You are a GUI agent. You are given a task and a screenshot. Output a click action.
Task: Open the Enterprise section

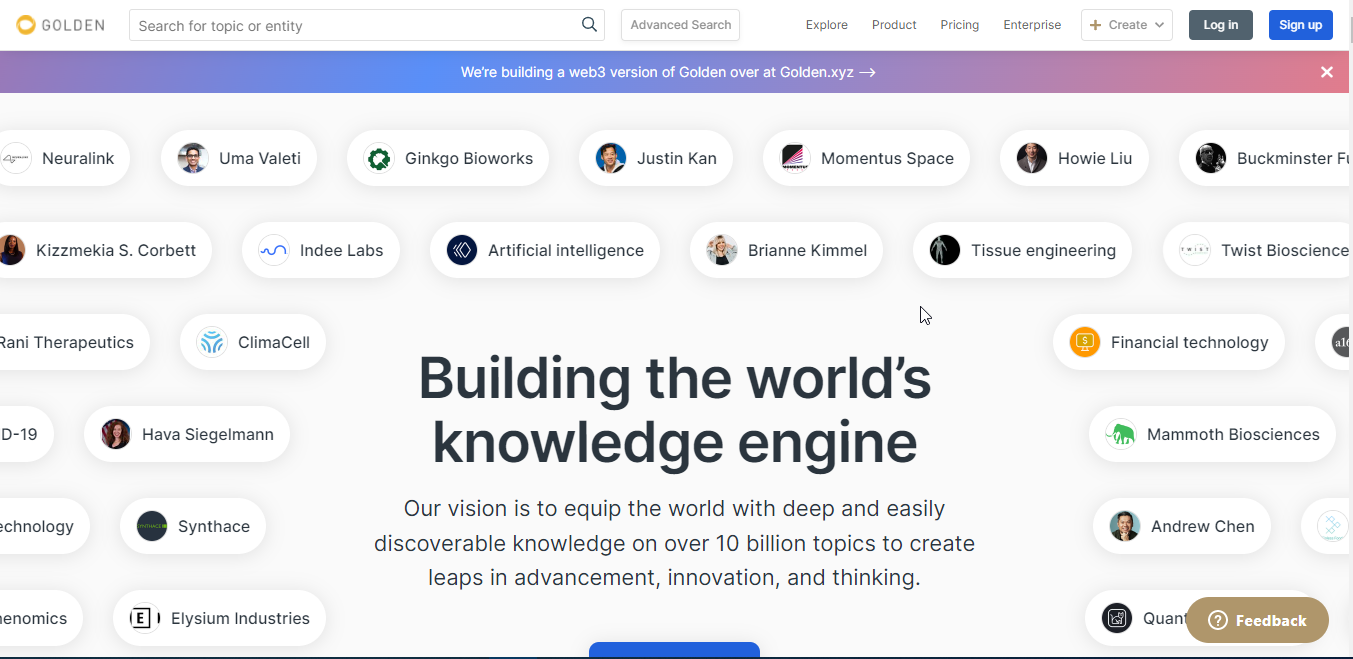click(x=1032, y=25)
